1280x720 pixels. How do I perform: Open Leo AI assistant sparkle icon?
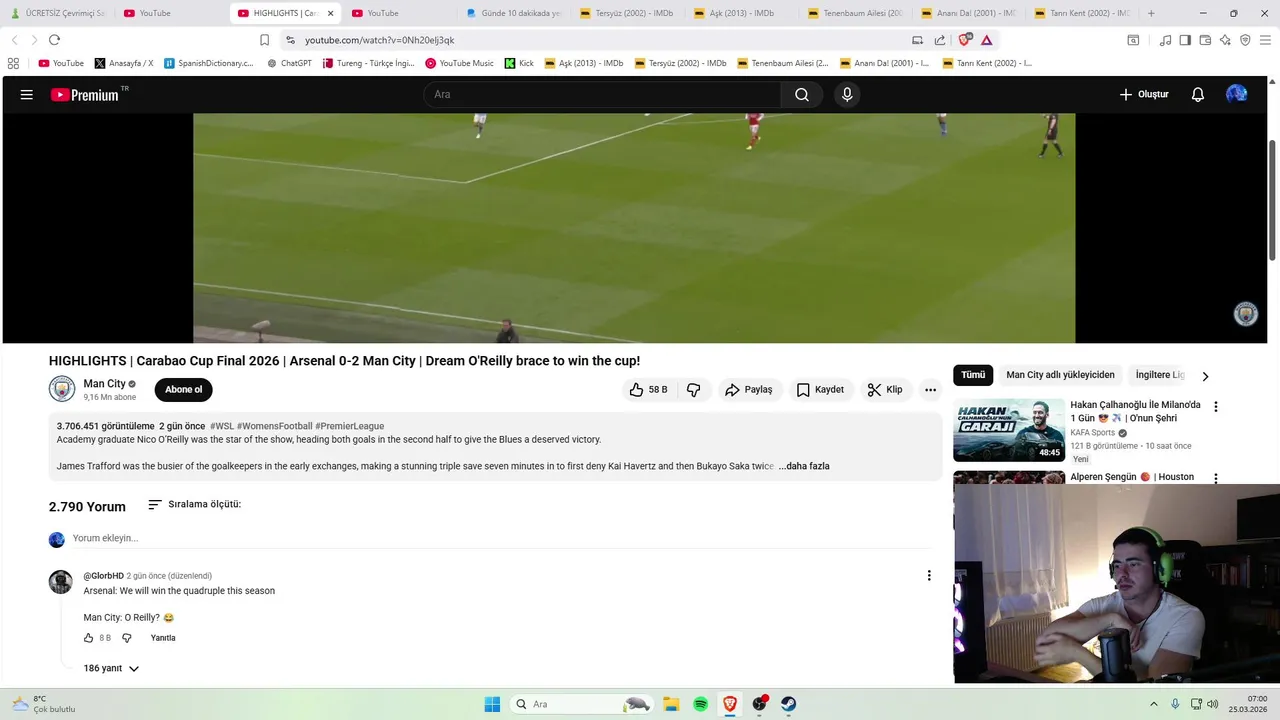[1225, 40]
